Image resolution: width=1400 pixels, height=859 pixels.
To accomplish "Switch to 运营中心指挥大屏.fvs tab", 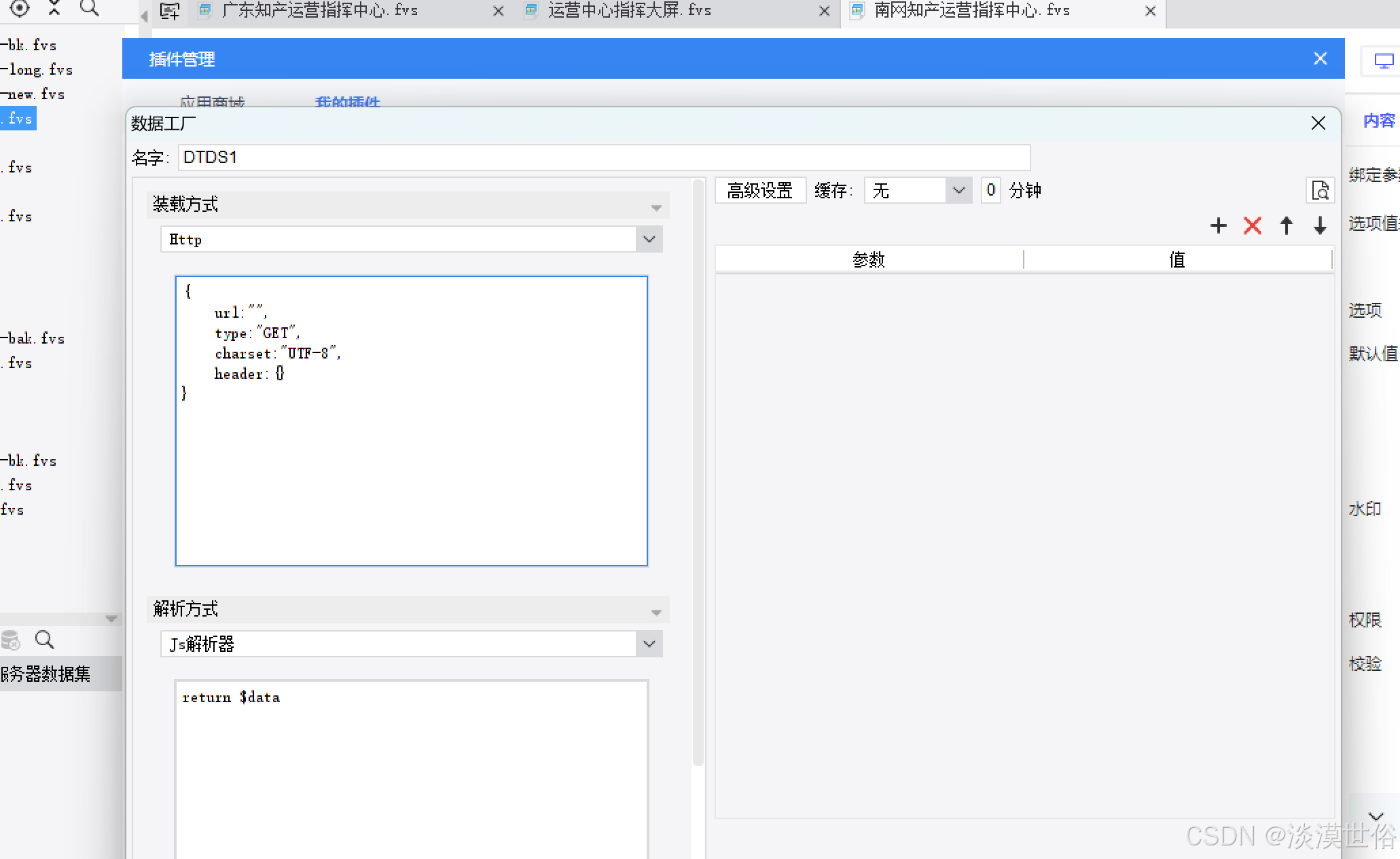I will click(x=629, y=11).
